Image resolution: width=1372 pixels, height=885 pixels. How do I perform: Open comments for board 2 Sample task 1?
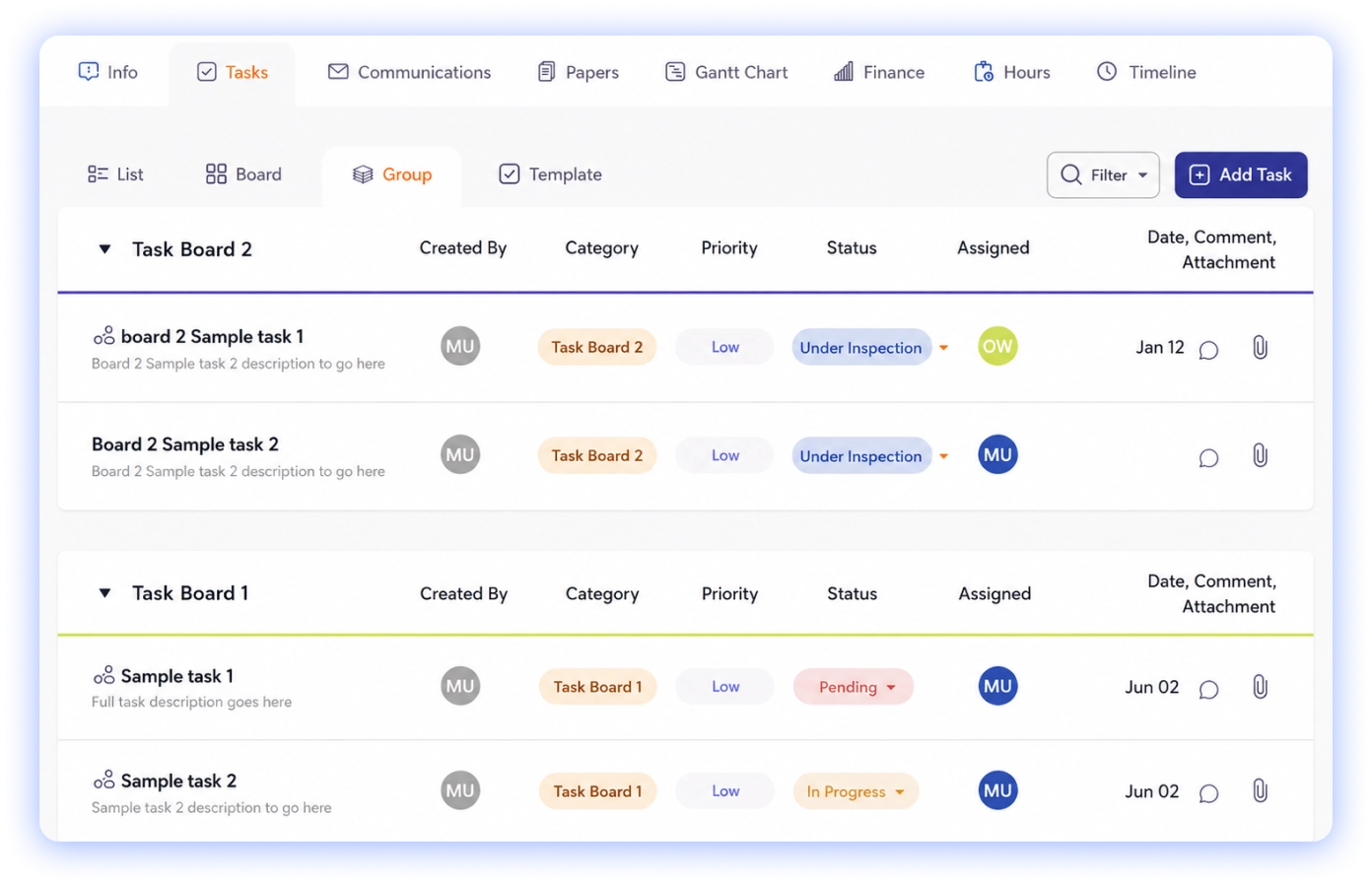(1208, 350)
